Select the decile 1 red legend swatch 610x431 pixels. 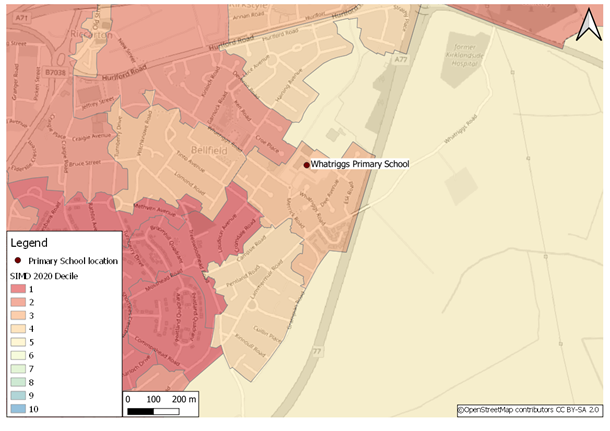click(x=19, y=287)
